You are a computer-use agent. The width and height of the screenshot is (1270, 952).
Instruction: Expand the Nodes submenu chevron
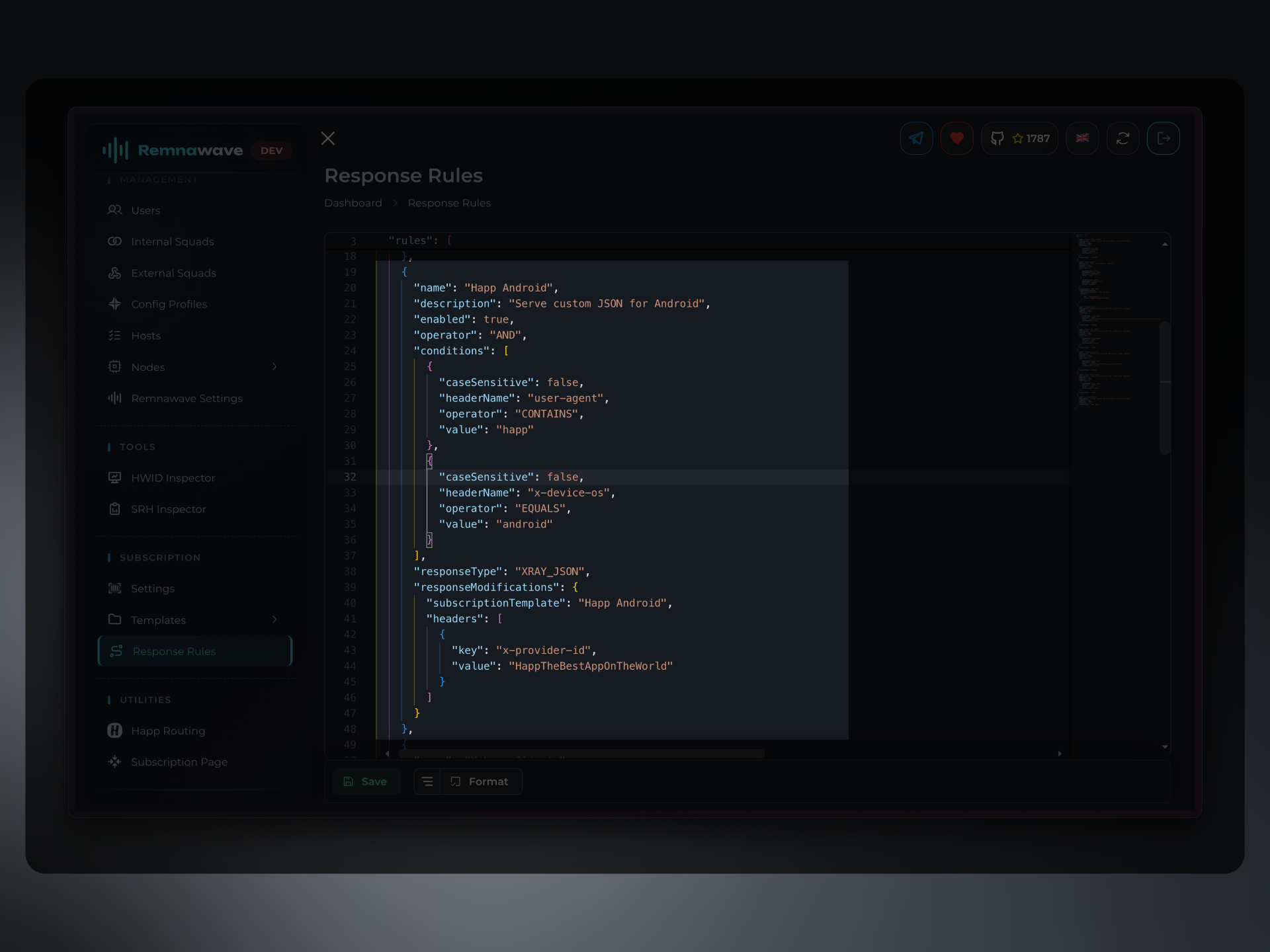tap(275, 366)
